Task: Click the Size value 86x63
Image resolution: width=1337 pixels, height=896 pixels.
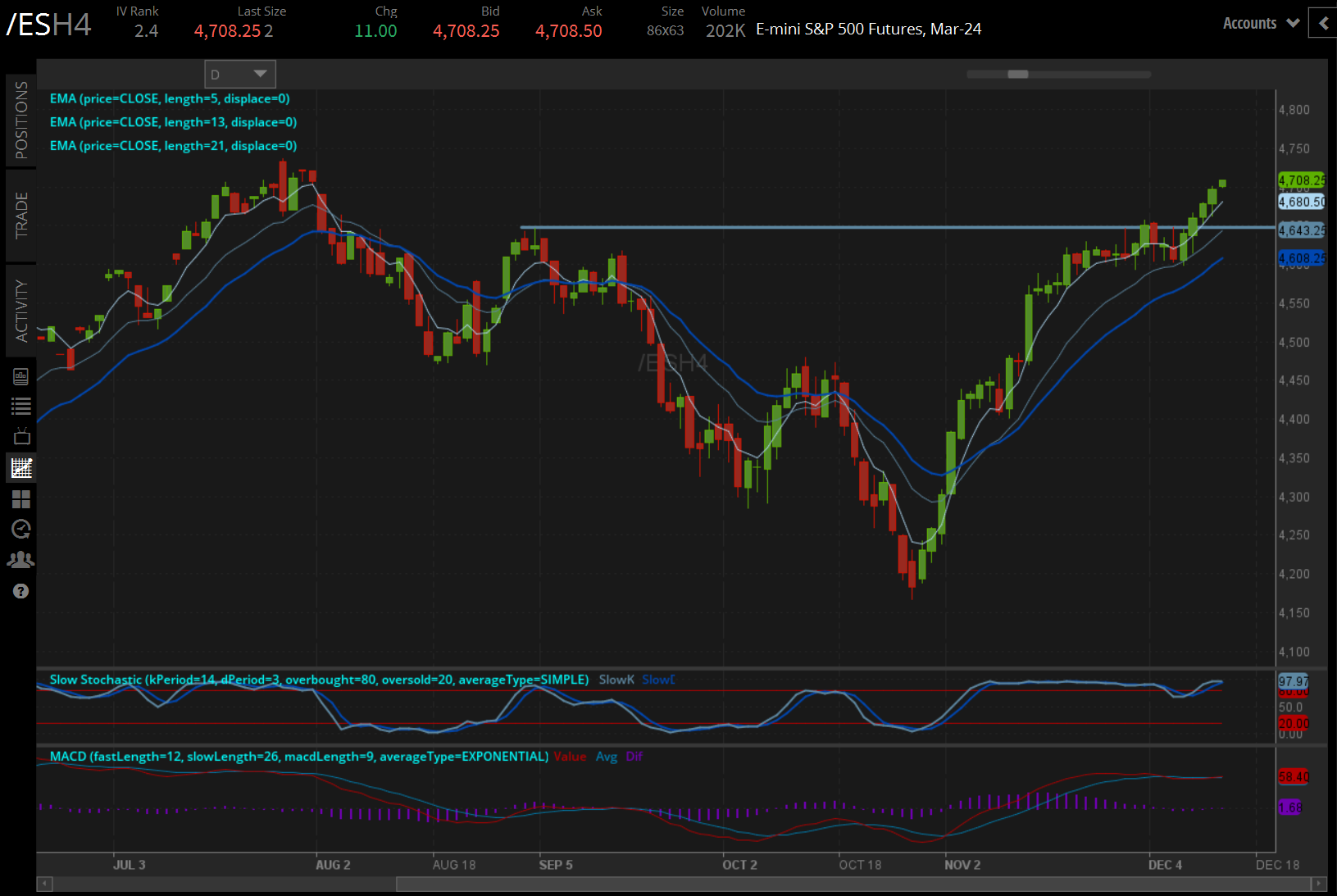Action: (665, 31)
